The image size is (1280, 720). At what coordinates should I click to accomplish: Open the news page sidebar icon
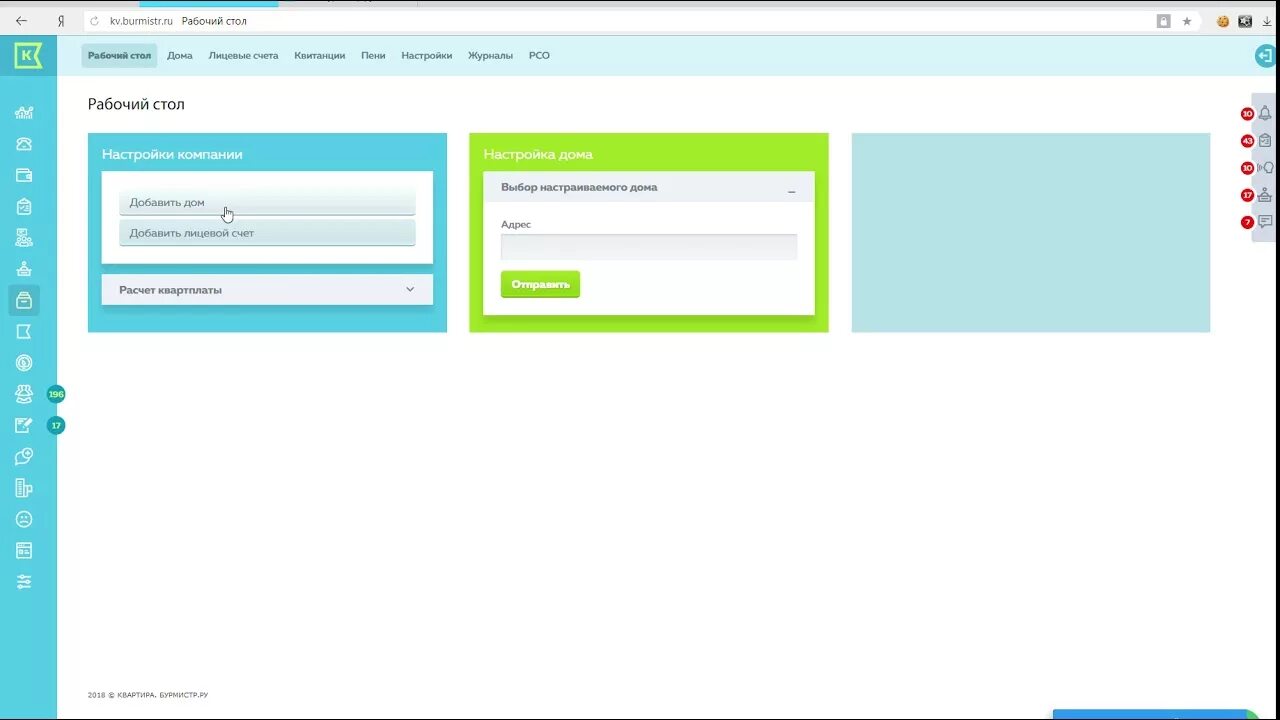(24, 550)
